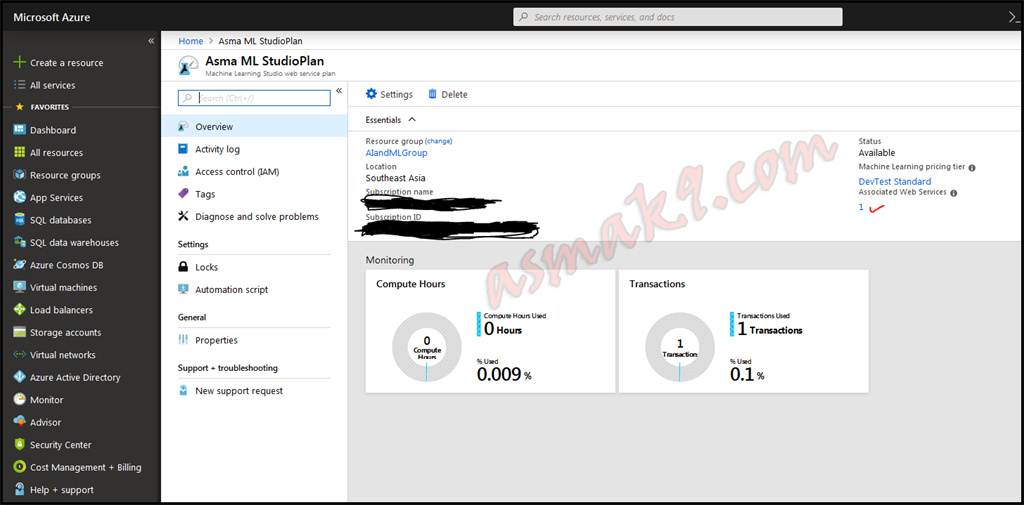Click the Asma ML StudioPlan breadcrumb
Image resolution: width=1024 pixels, height=505 pixels.
(x=261, y=41)
